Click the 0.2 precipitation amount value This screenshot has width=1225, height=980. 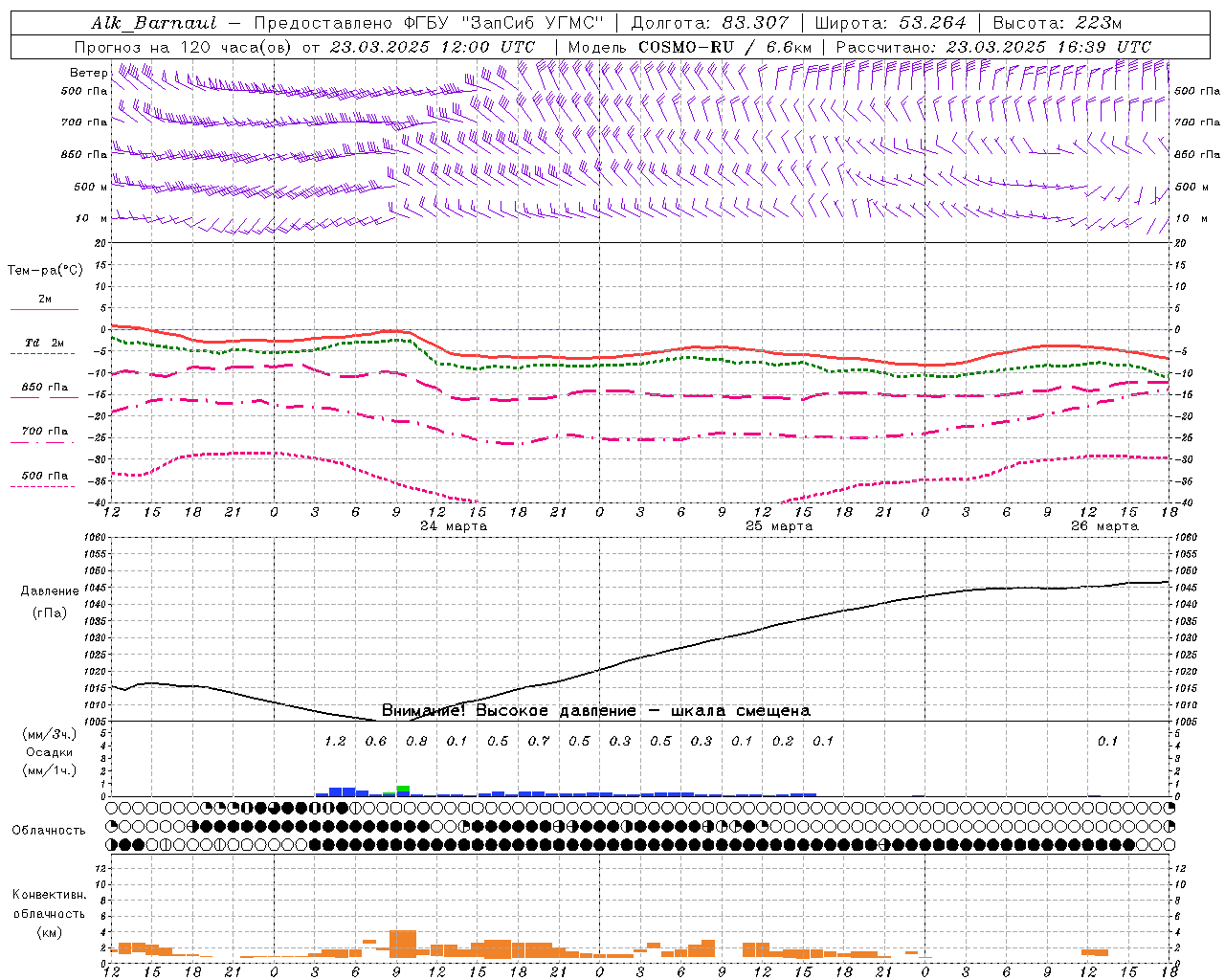click(783, 741)
